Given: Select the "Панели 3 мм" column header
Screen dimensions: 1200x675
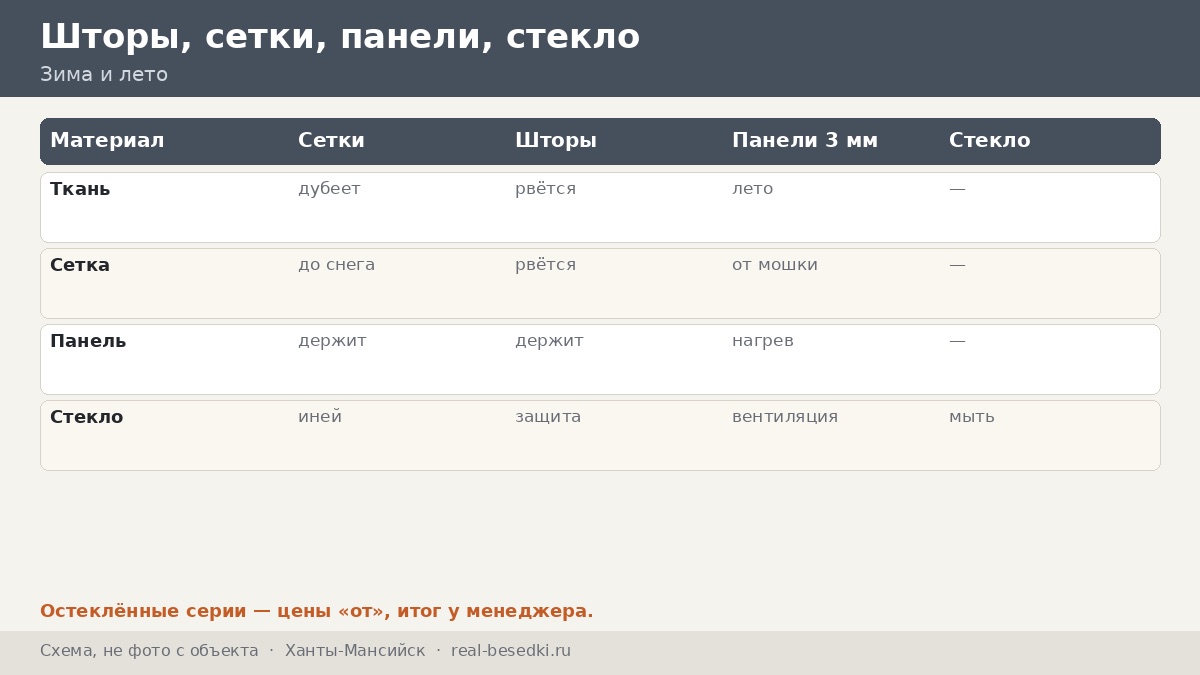Looking at the screenshot, I should [x=805, y=141].
